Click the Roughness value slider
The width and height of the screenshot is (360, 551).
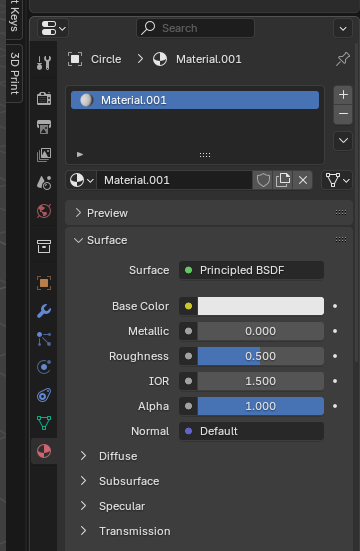coord(261,356)
